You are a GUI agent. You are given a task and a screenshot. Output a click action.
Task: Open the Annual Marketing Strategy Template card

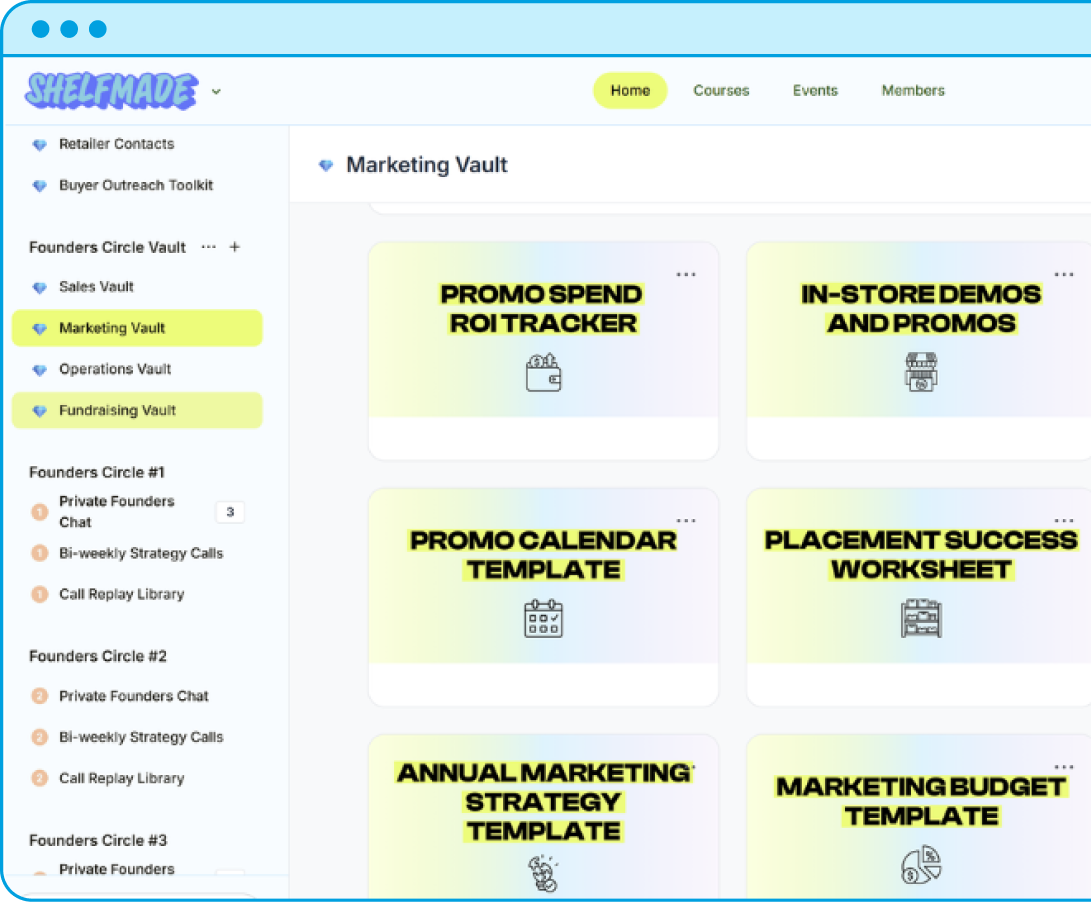click(543, 801)
